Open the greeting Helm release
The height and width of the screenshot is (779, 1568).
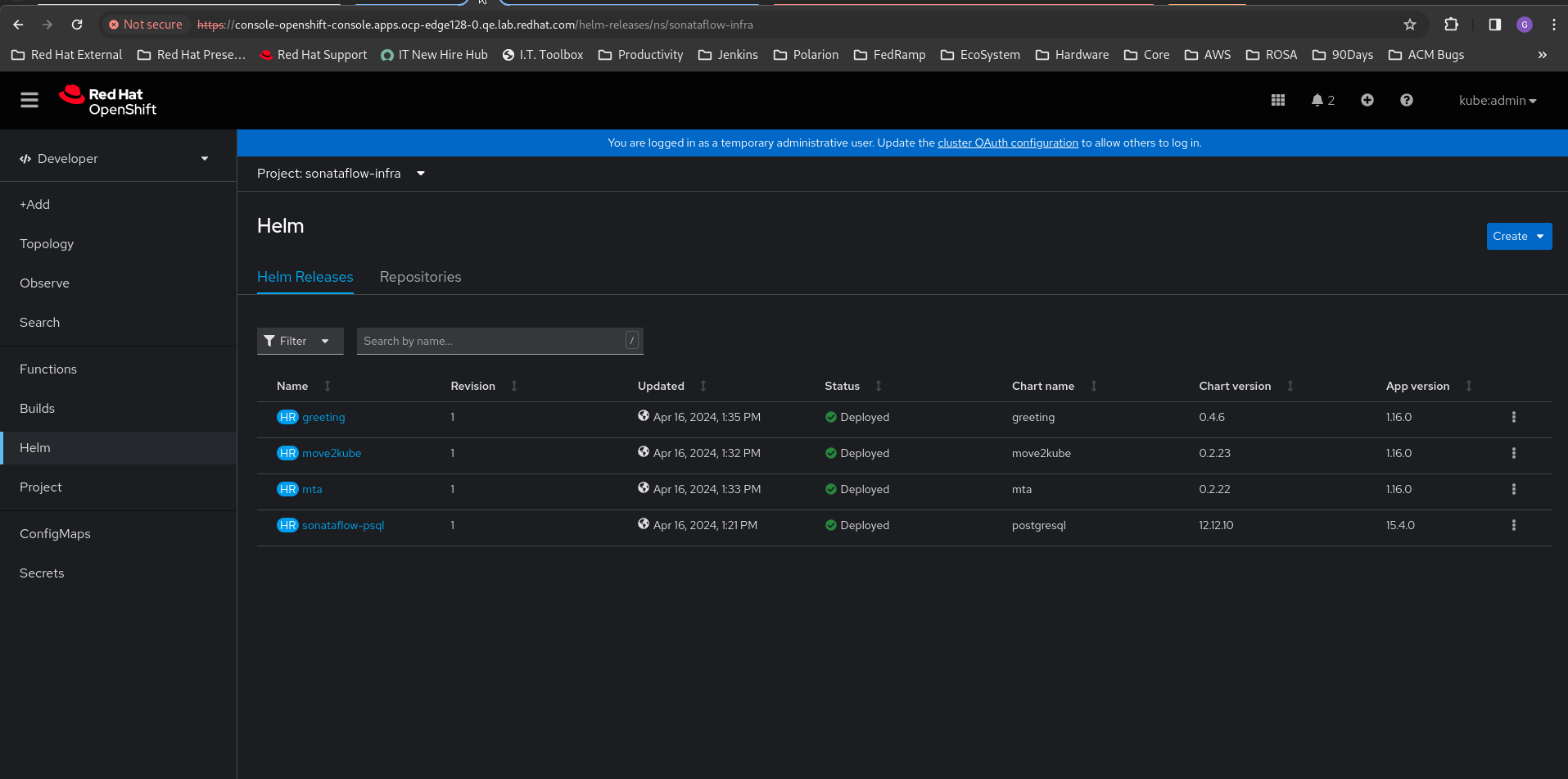tap(323, 417)
